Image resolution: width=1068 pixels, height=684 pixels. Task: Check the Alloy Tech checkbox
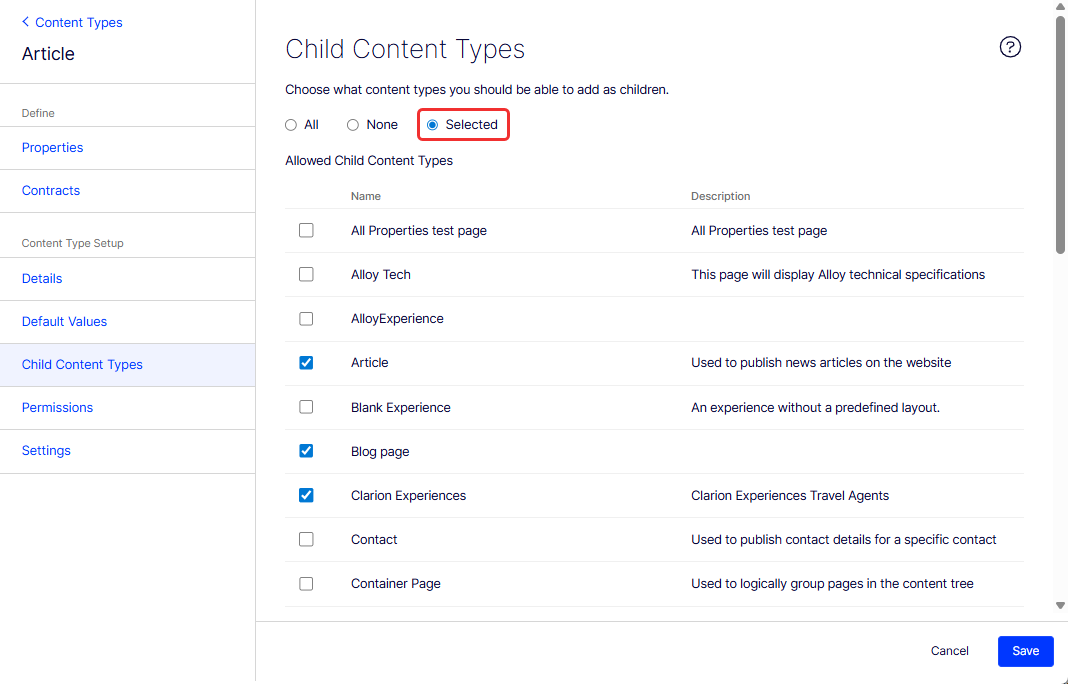coord(306,274)
